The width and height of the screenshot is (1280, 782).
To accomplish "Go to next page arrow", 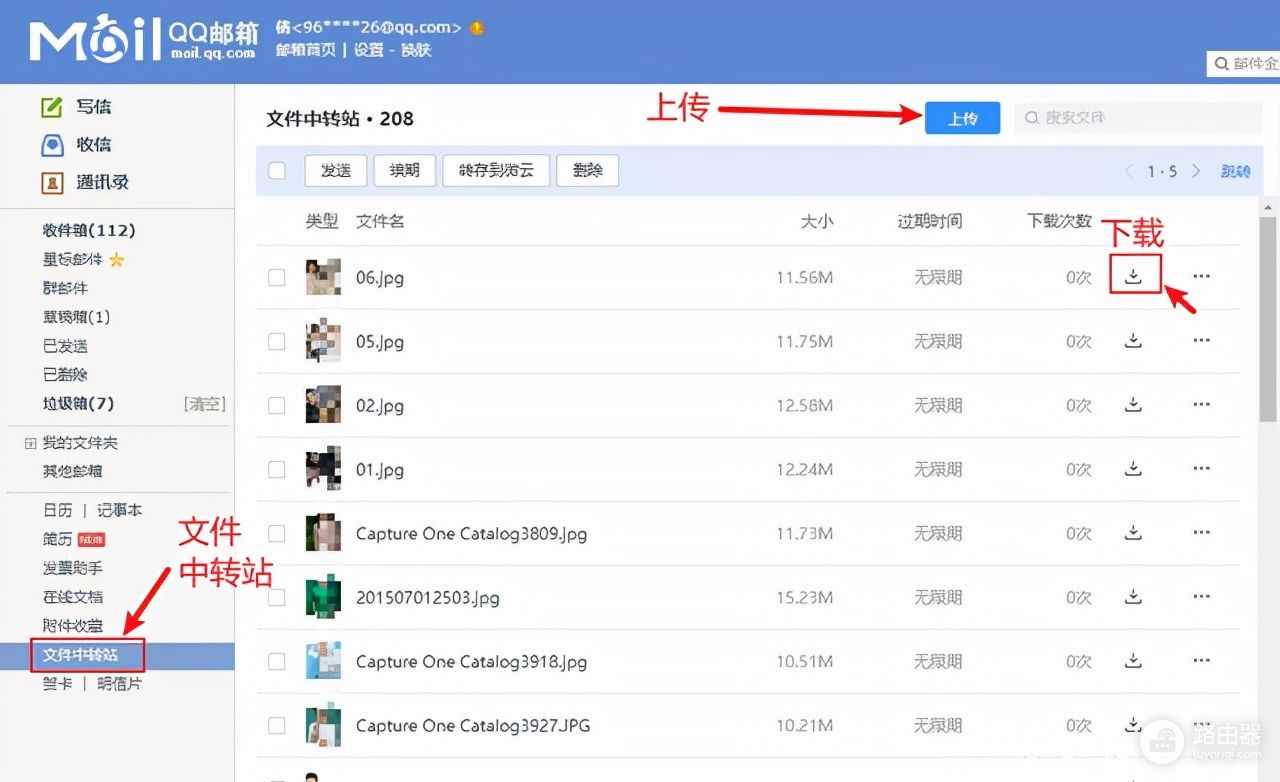I will [1196, 171].
